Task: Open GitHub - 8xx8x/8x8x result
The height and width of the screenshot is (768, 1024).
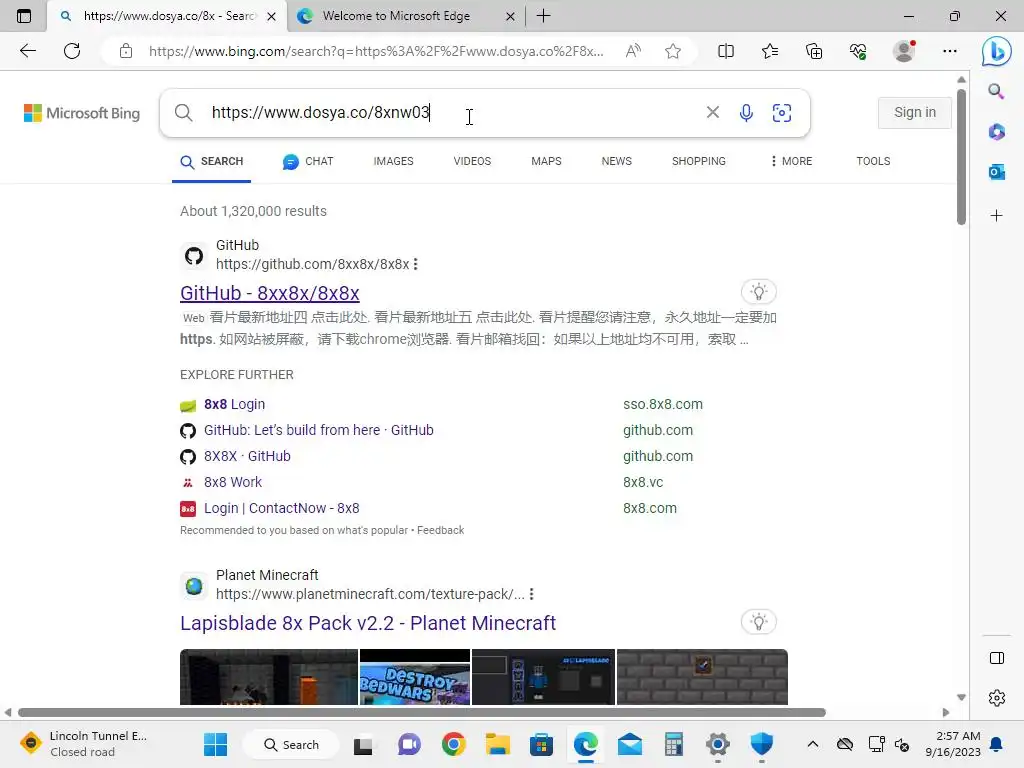Action: 270,293
